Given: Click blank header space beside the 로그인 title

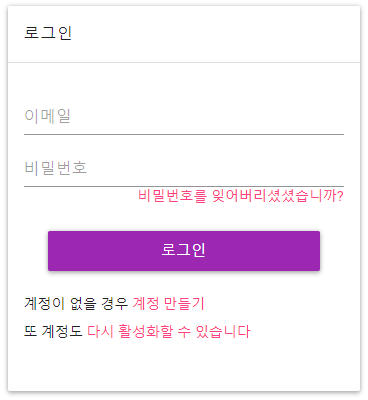Looking at the screenshot, I should (217, 33).
